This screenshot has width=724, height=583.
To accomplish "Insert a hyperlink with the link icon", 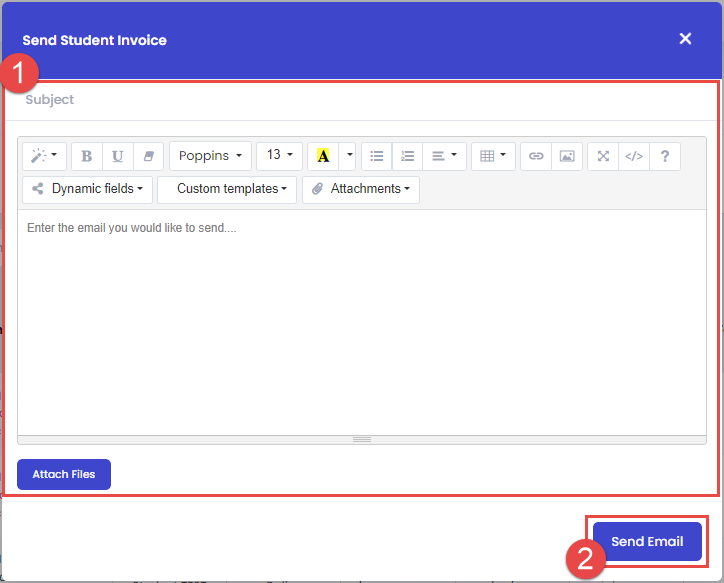I will pos(536,156).
